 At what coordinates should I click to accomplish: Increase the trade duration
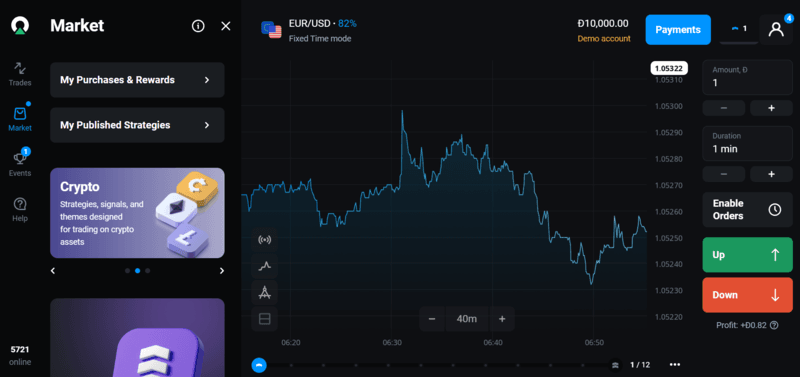771,174
